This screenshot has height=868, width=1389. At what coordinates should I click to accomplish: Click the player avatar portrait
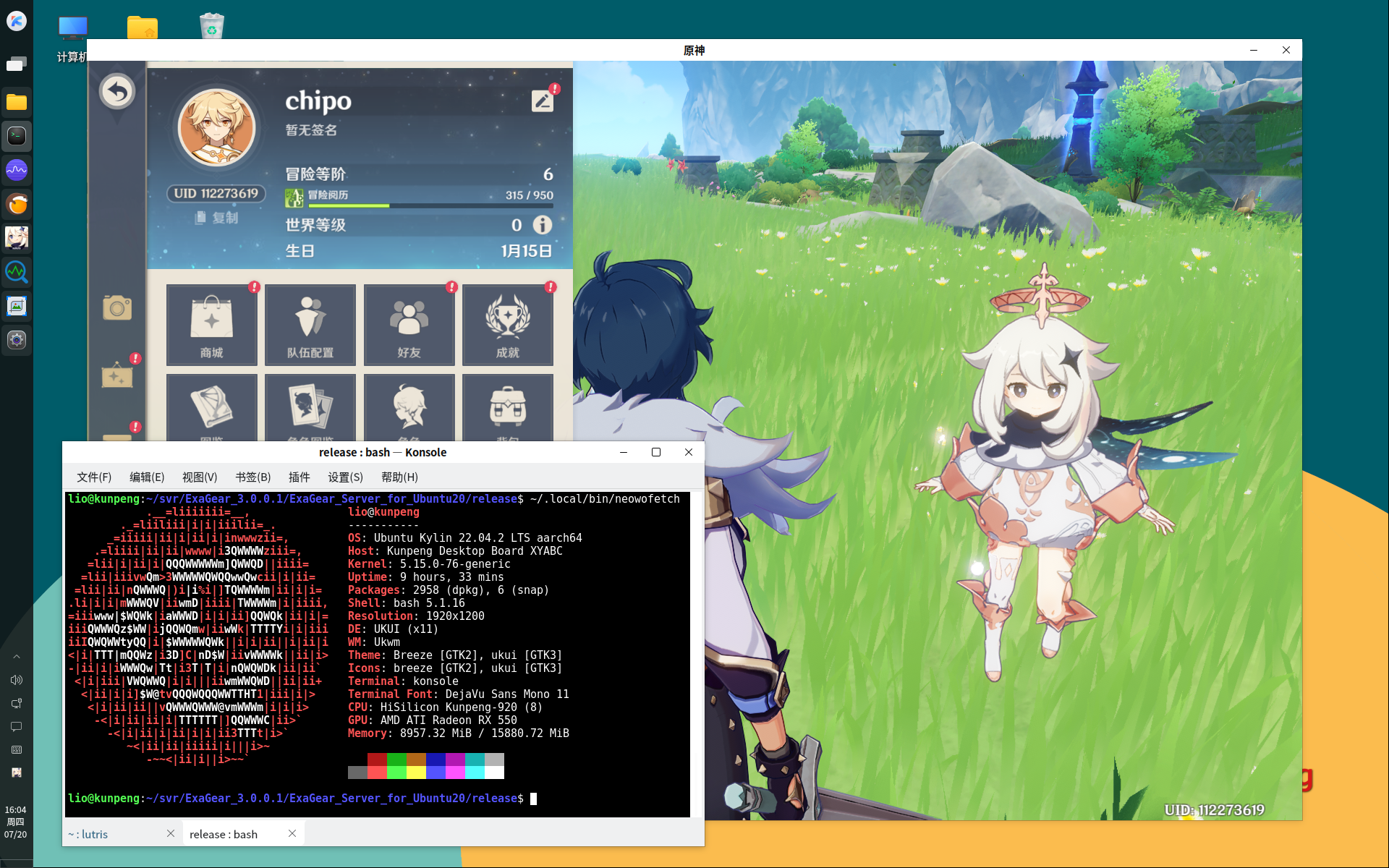tap(216, 127)
